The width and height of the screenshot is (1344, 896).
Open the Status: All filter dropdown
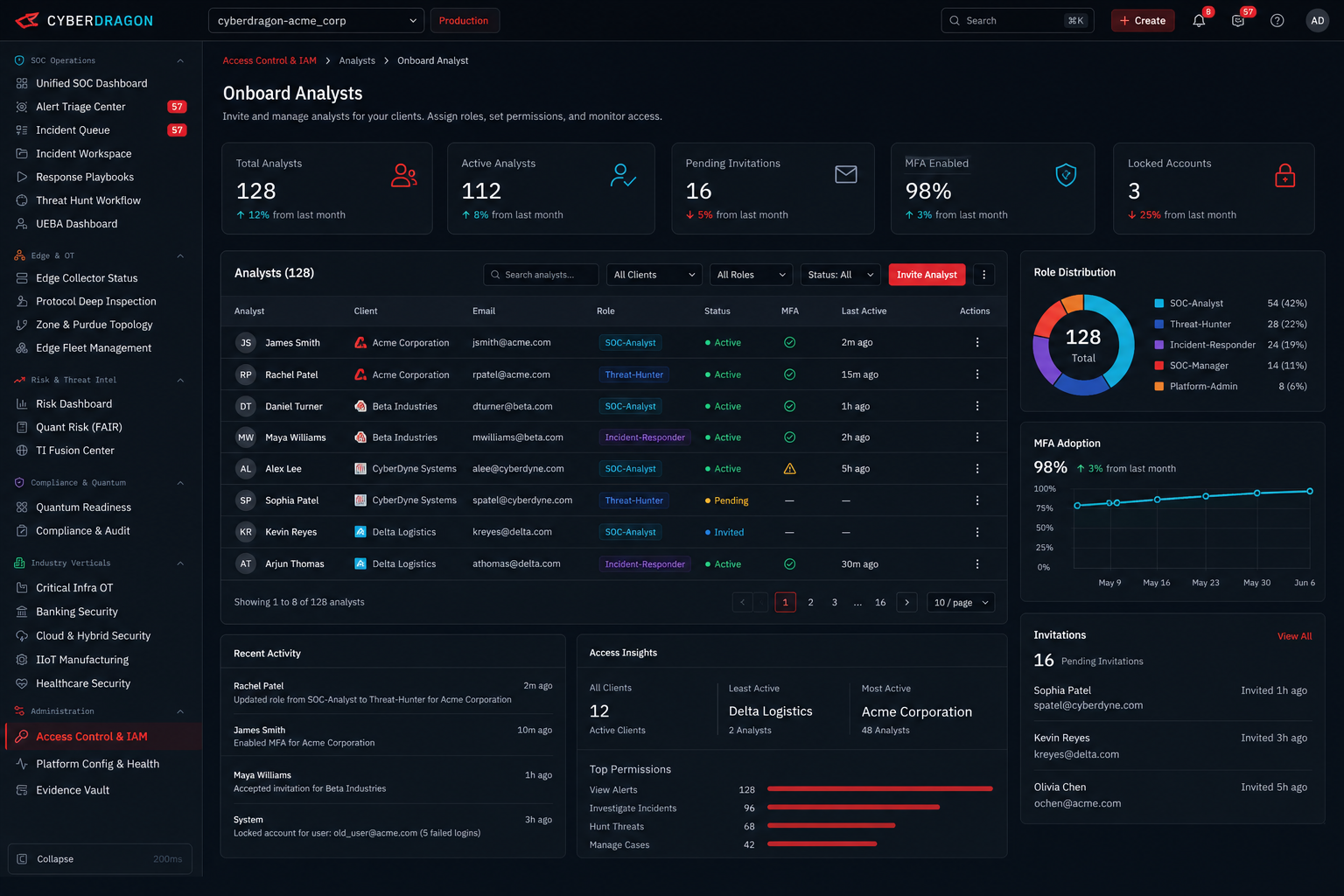840,275
